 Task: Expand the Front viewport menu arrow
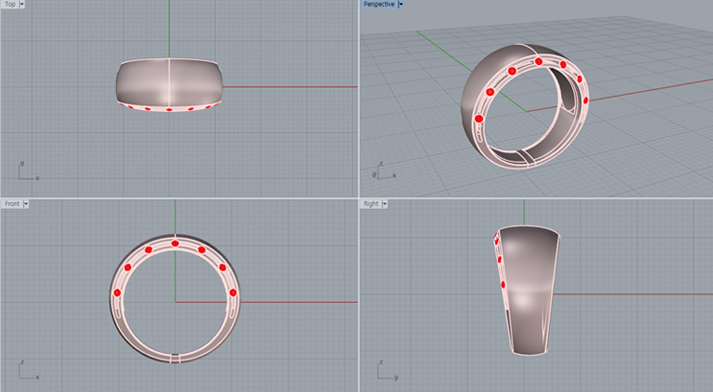[x=26, y=204]
